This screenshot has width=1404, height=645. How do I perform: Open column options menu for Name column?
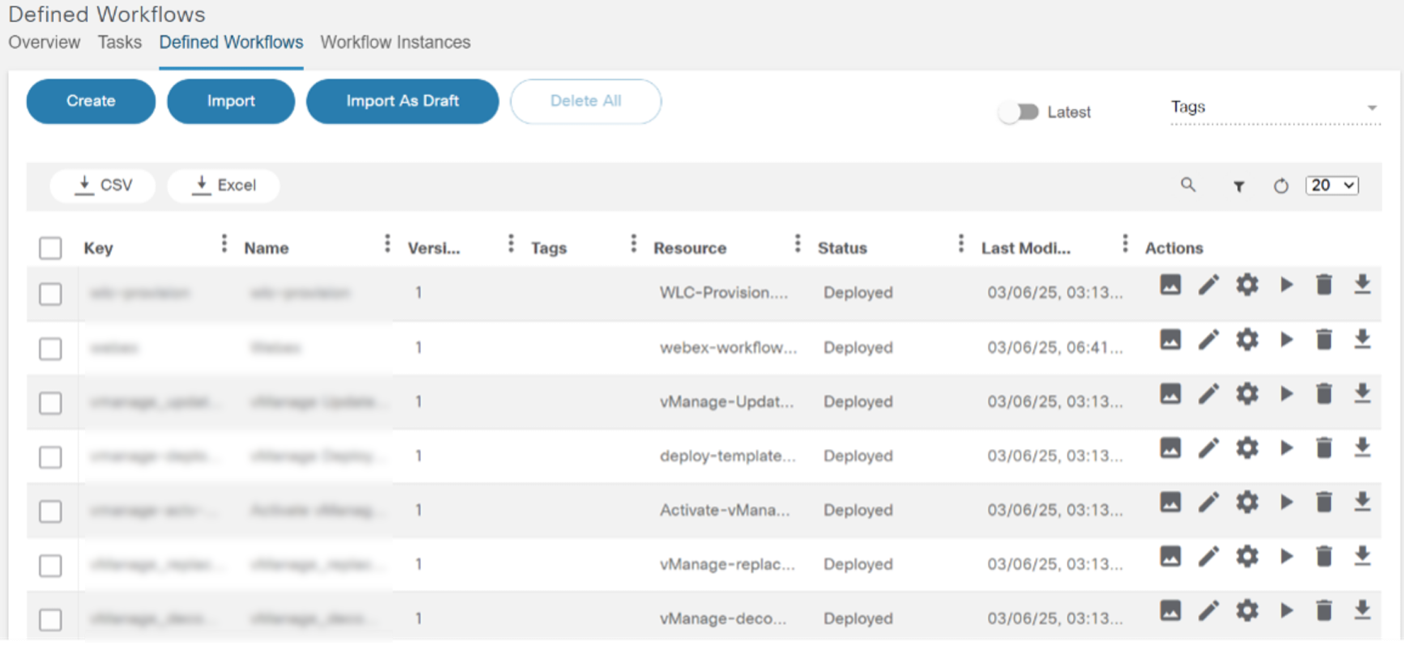387,244
